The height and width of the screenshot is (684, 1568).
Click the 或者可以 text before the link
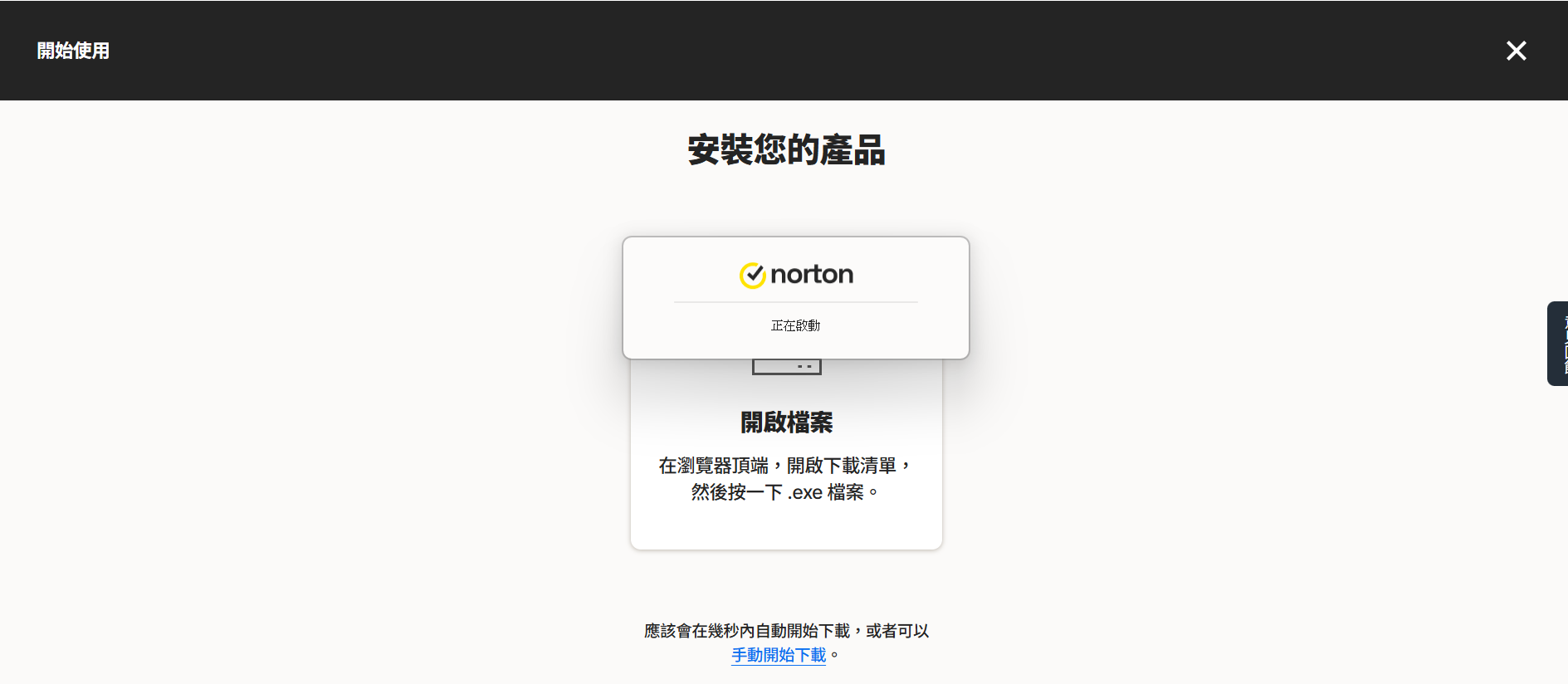(x=897, y=631)
